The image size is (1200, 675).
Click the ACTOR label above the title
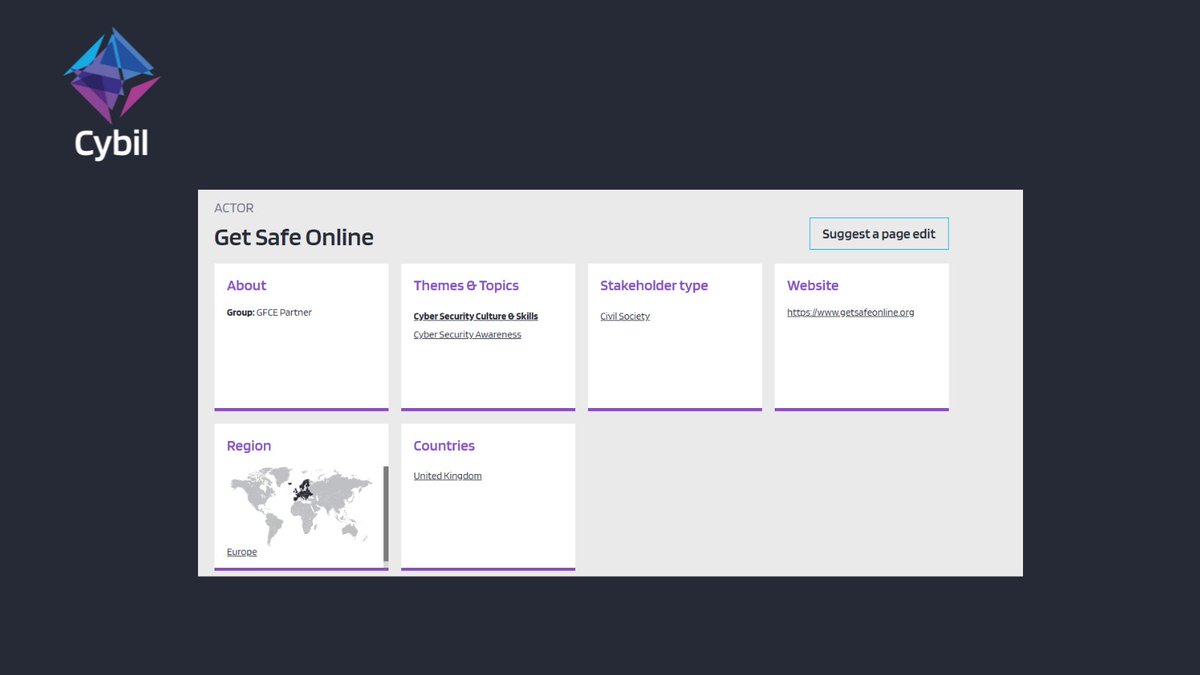tap(233, 207)
